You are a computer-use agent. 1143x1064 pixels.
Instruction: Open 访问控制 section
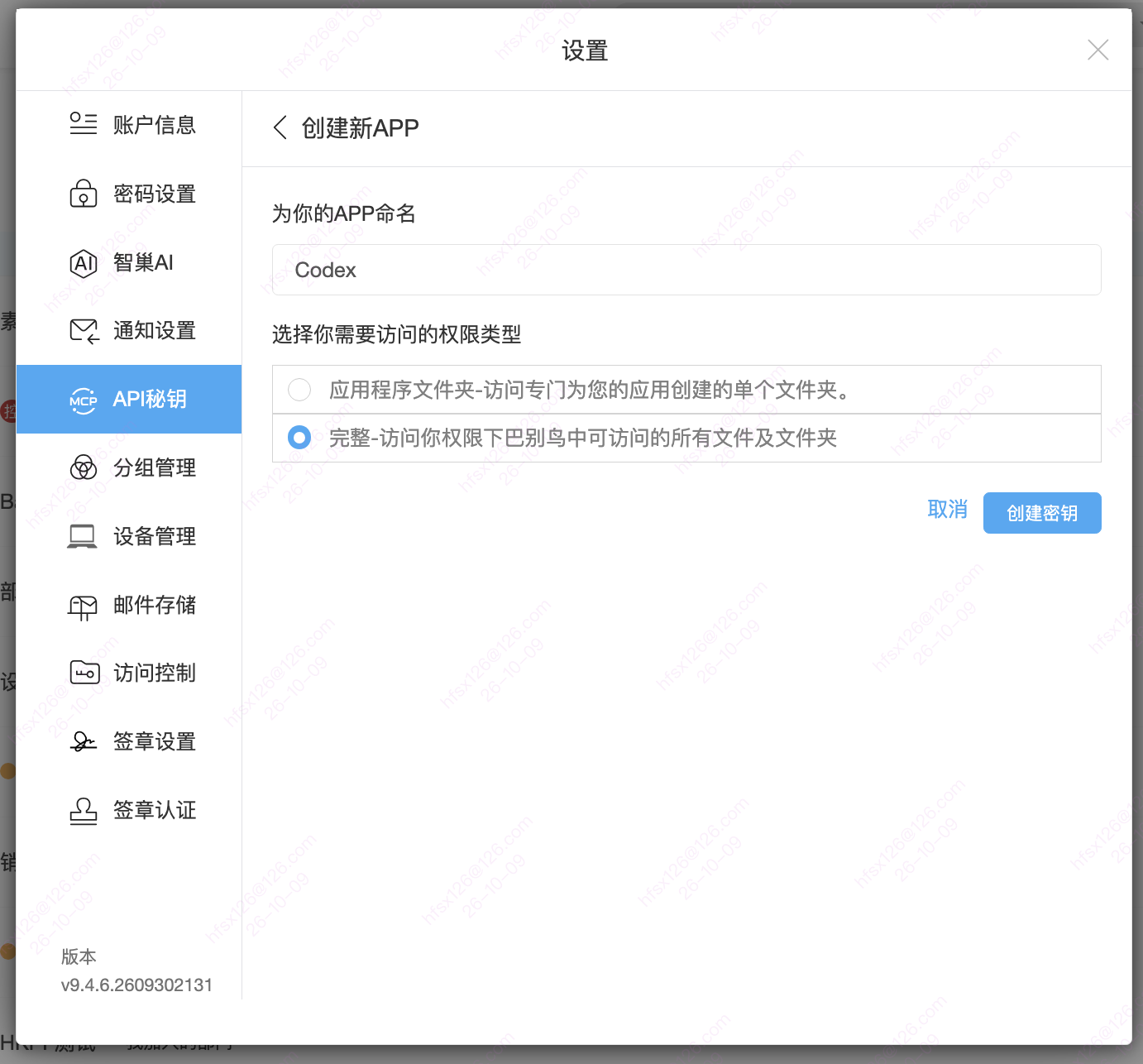pyautogui.click(x=129, y=673)
